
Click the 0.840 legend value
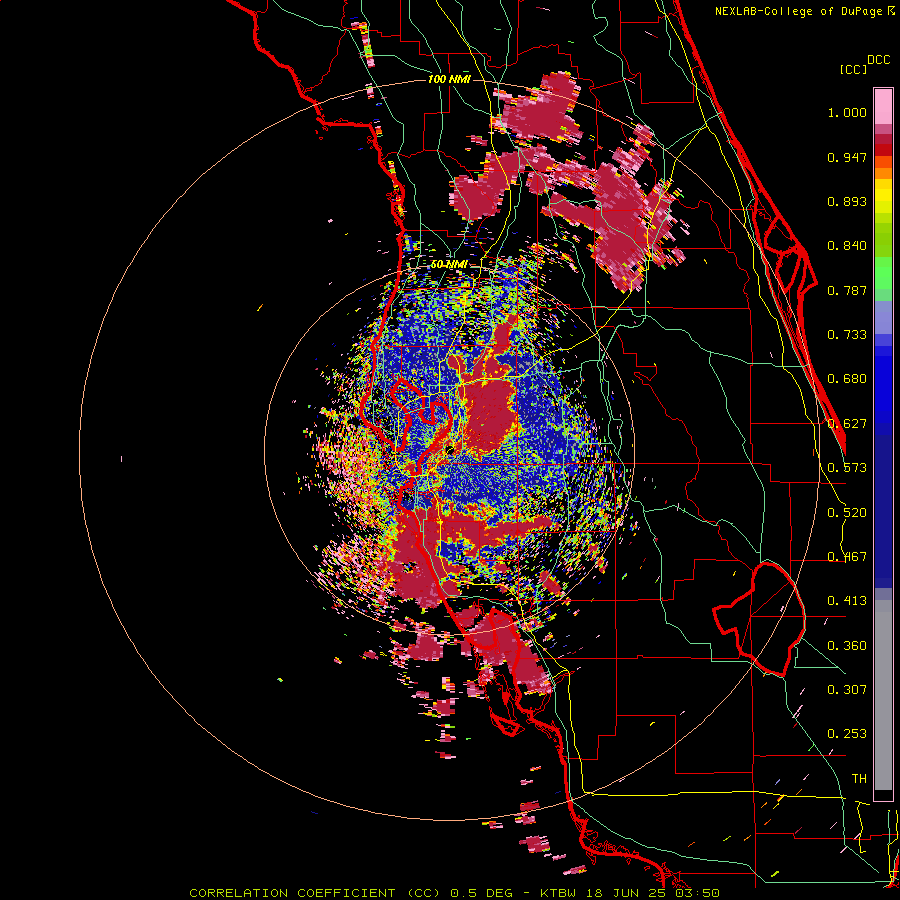pos(847,246)
